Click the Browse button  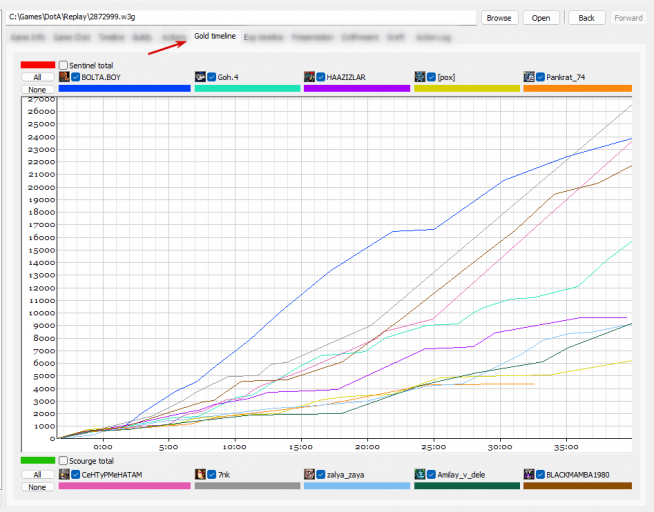pyautogui.click(x=499, y=18)
